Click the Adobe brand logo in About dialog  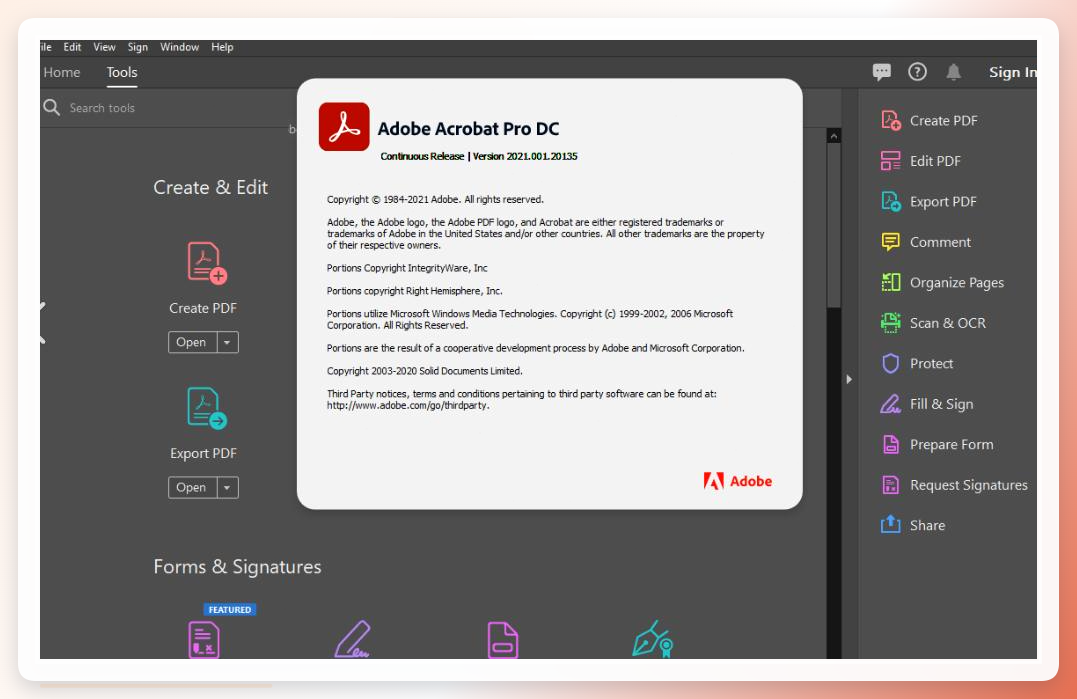[738, 481]
